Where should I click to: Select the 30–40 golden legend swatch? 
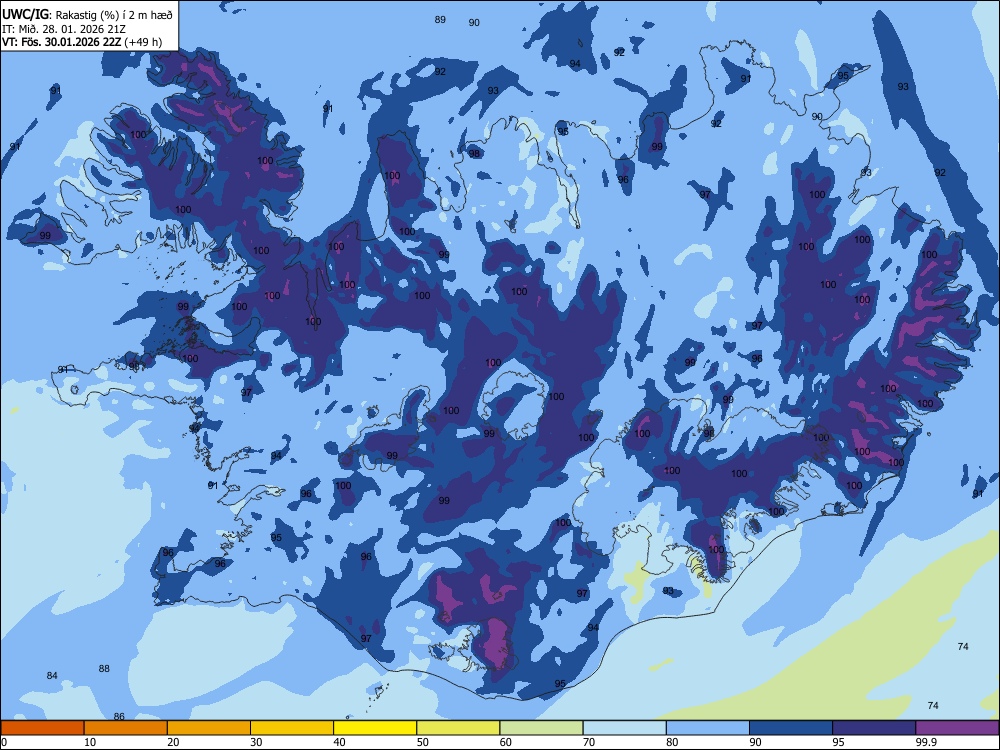[292, 728]
